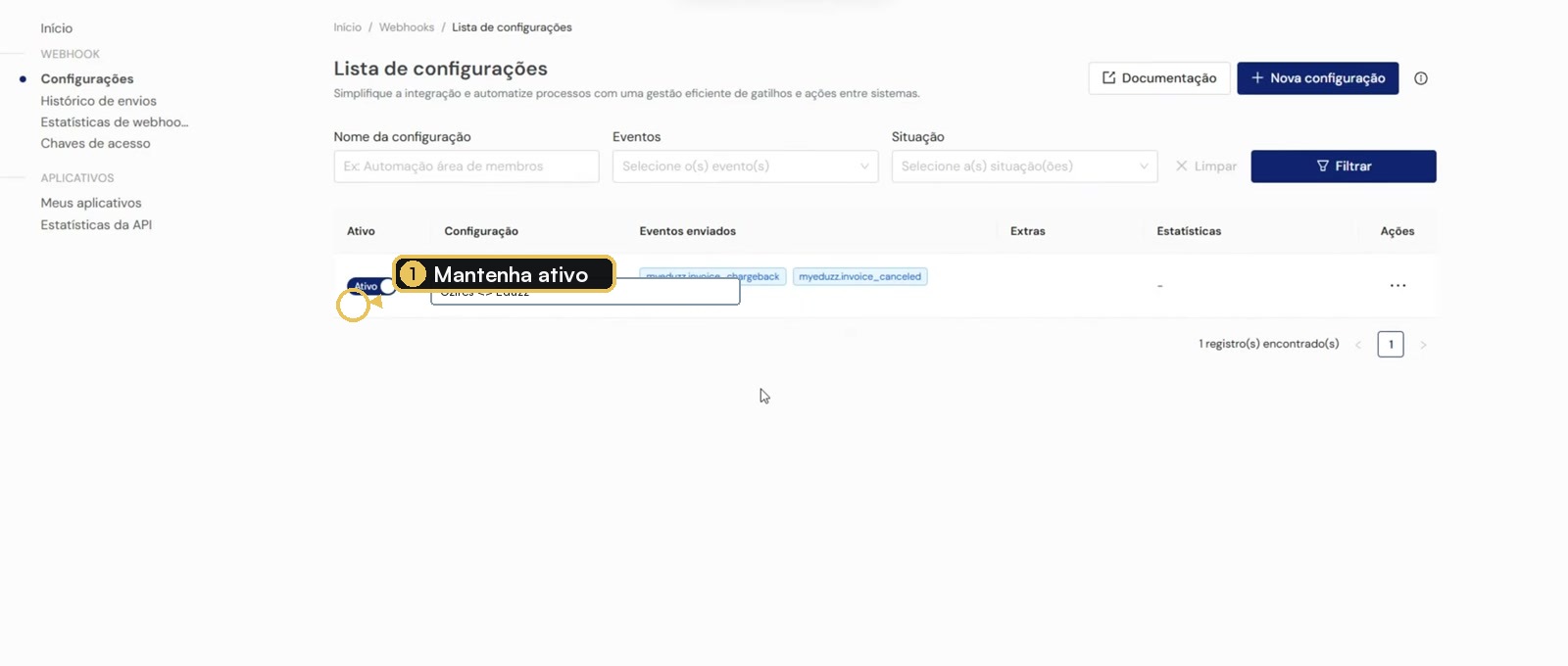Go to Webhooks in the breadcrumb

pyautogui.click(x=407, y=27)
